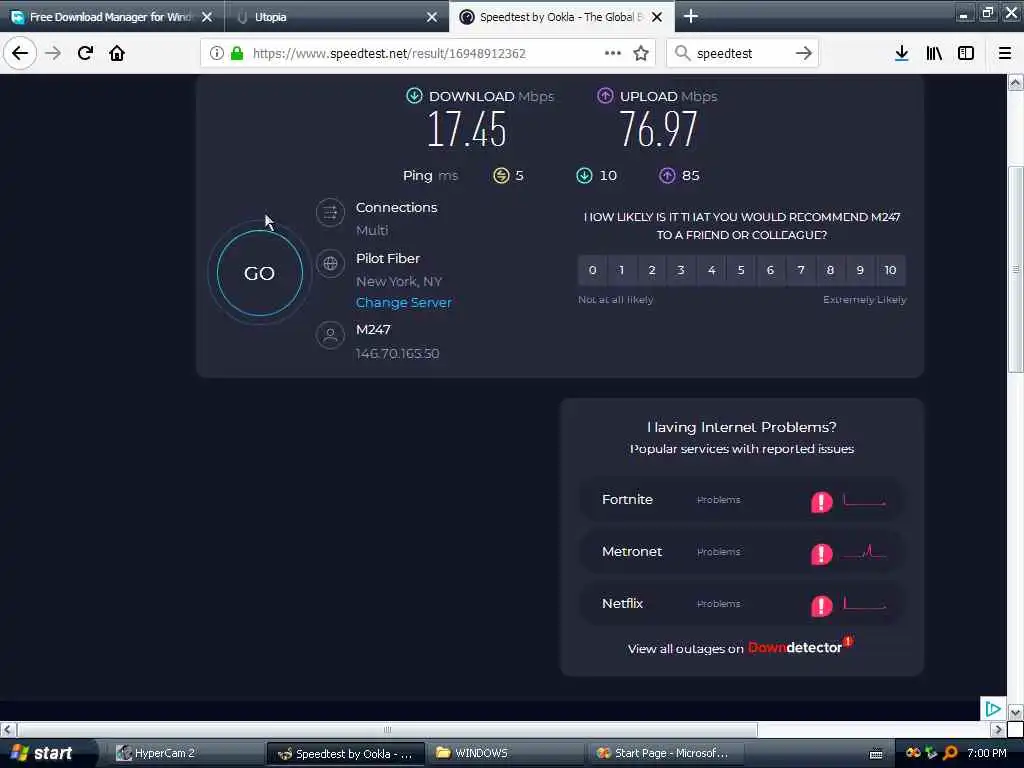The width and height of the screenshot is (1024, 768).
Task: Open the WINDOWS folder taskbar item
Action: pyautogui.click(x=507, y=753)
